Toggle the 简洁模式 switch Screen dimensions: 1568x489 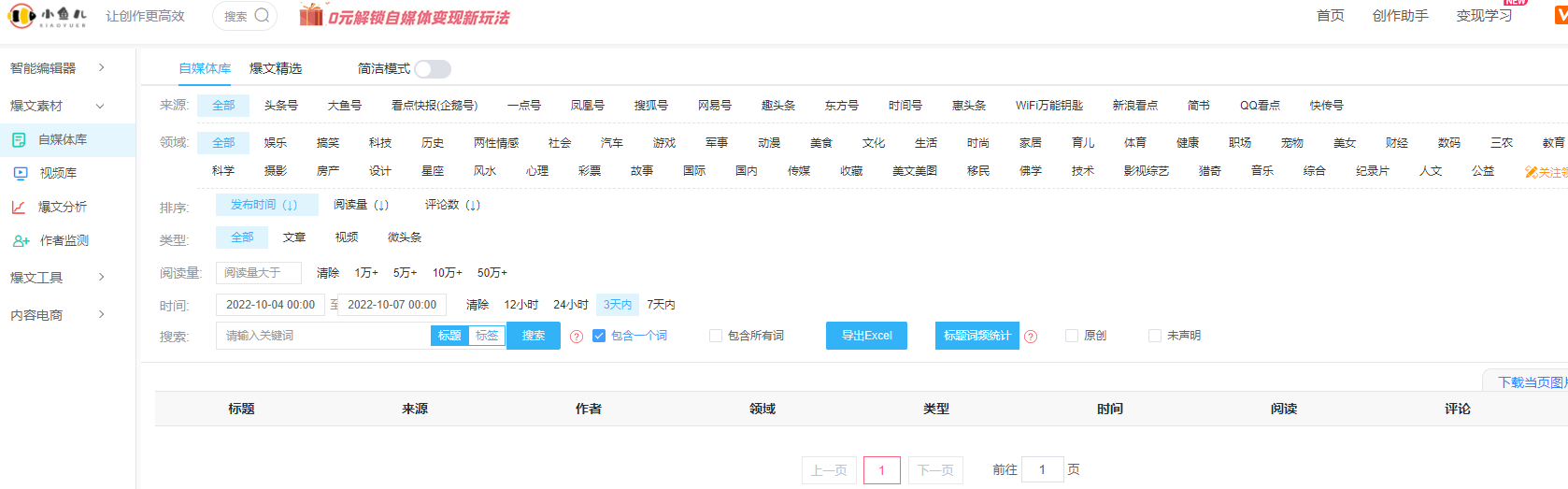pyautogui.click(x=433, y=69)
